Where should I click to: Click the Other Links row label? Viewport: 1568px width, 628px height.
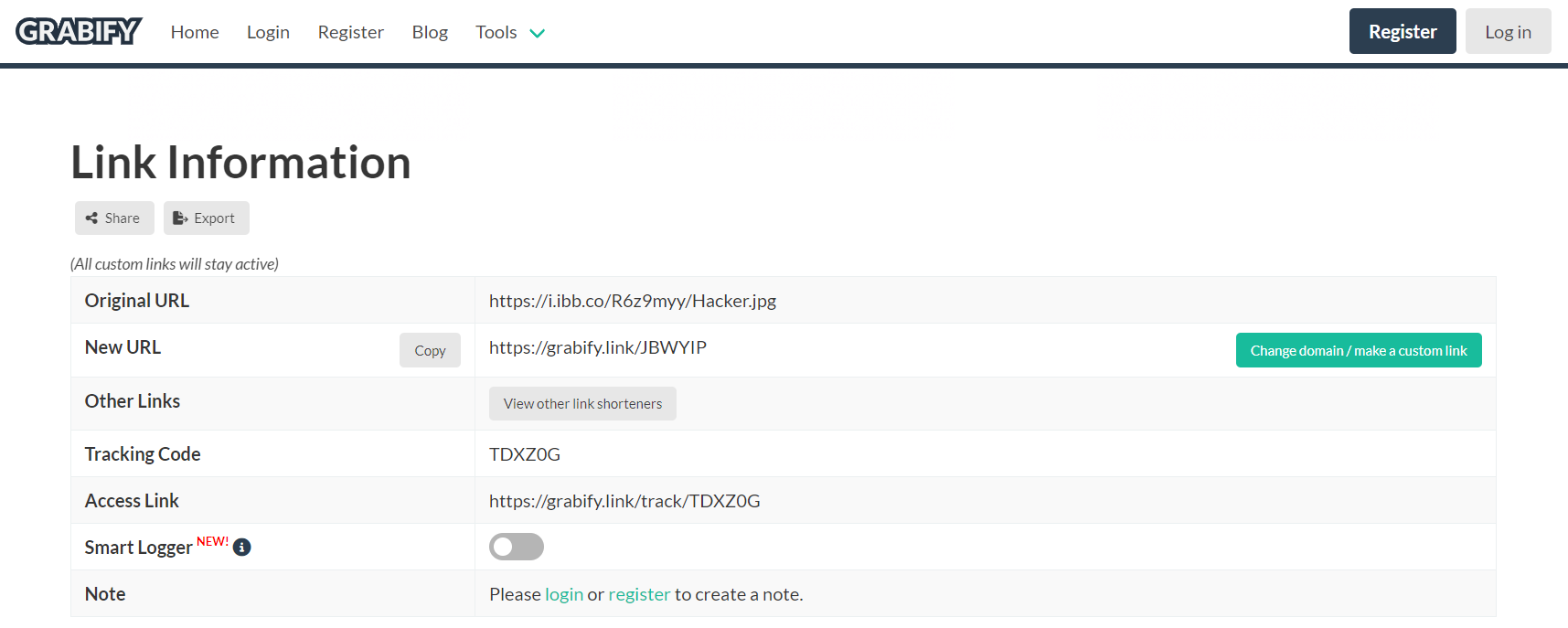tap(133, 401)
